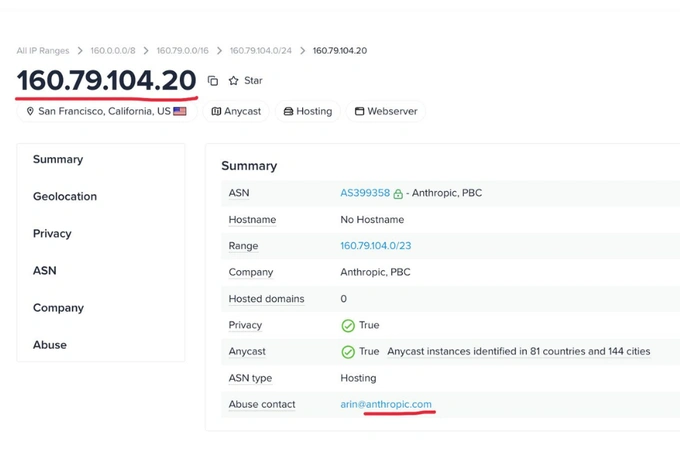Go to 160.79.104.0/24 breadcrumb

(x=261, y=51)
